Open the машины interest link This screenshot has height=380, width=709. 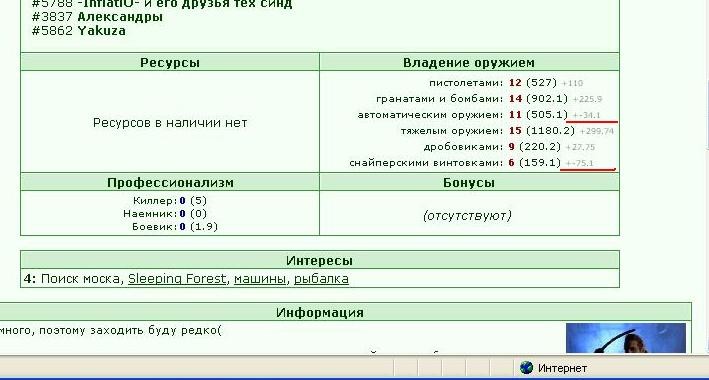click(x=260, y=279)
